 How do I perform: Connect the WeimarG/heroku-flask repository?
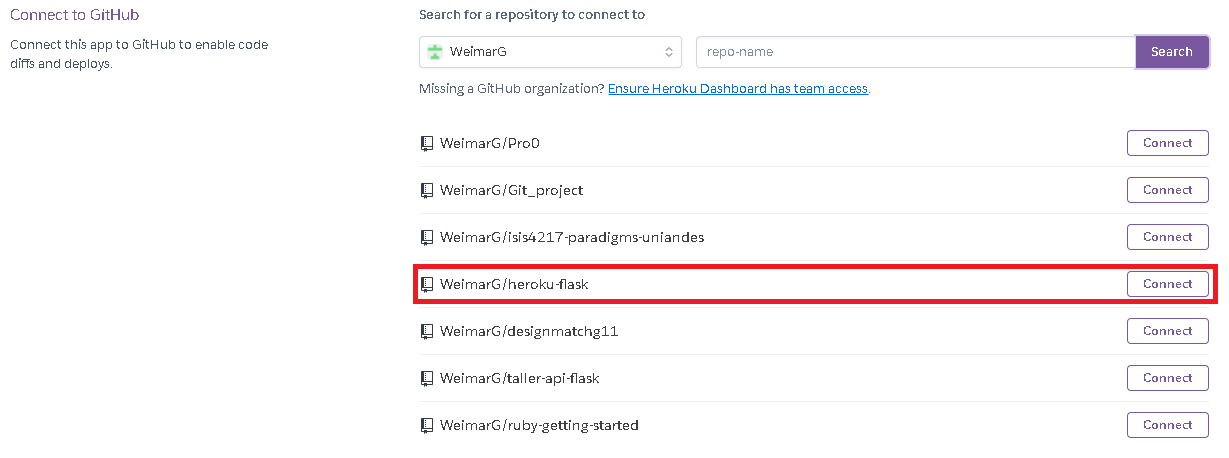[x=1168, y=284]
